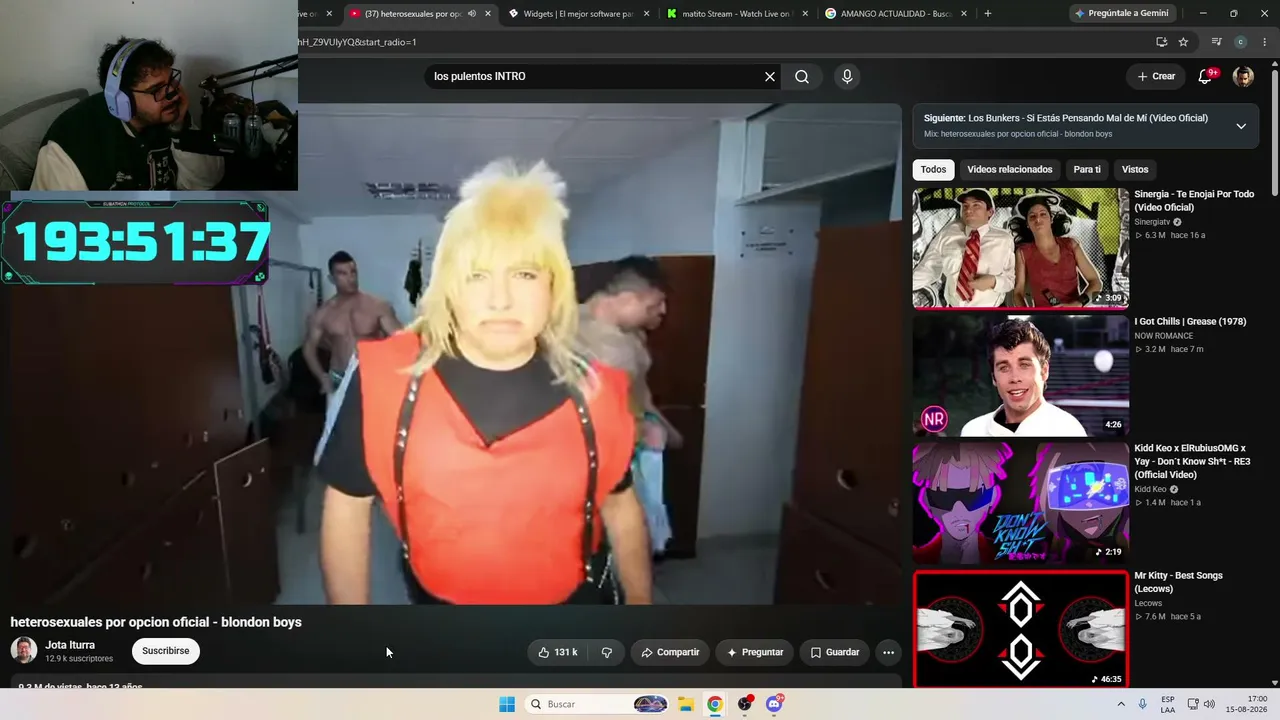
Task: Open I Got Chills Grease thumbnail
Action: (1021, 375)
